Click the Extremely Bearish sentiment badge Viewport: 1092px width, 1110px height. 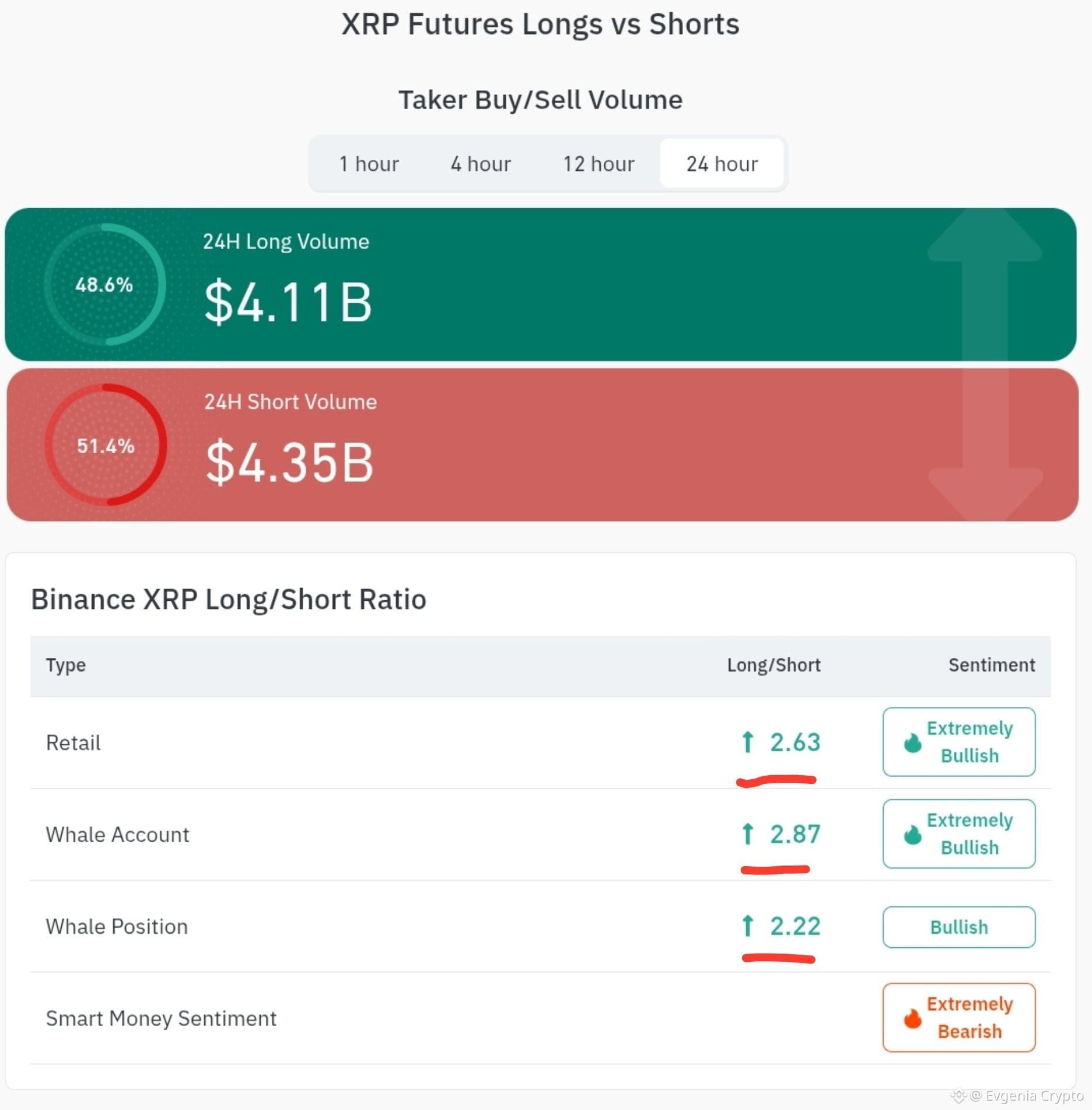(959, 1018)
